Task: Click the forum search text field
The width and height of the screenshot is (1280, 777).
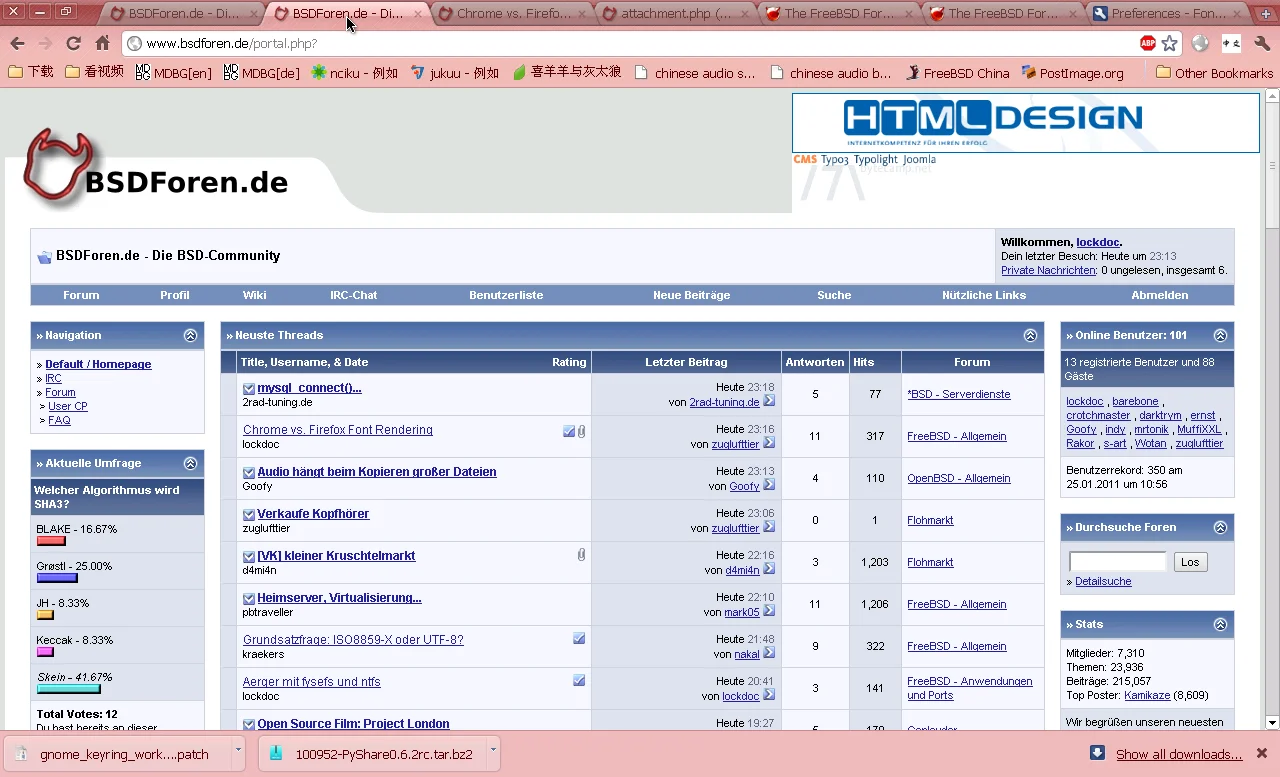Action: pos(1117,562)
